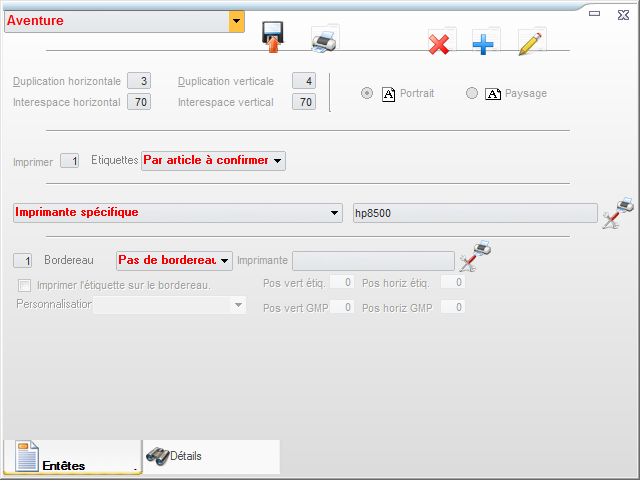Click the blue plus add icon
The height and width of the screenshot is (480, 640).
pyautogui.click(x=485, y=43)
